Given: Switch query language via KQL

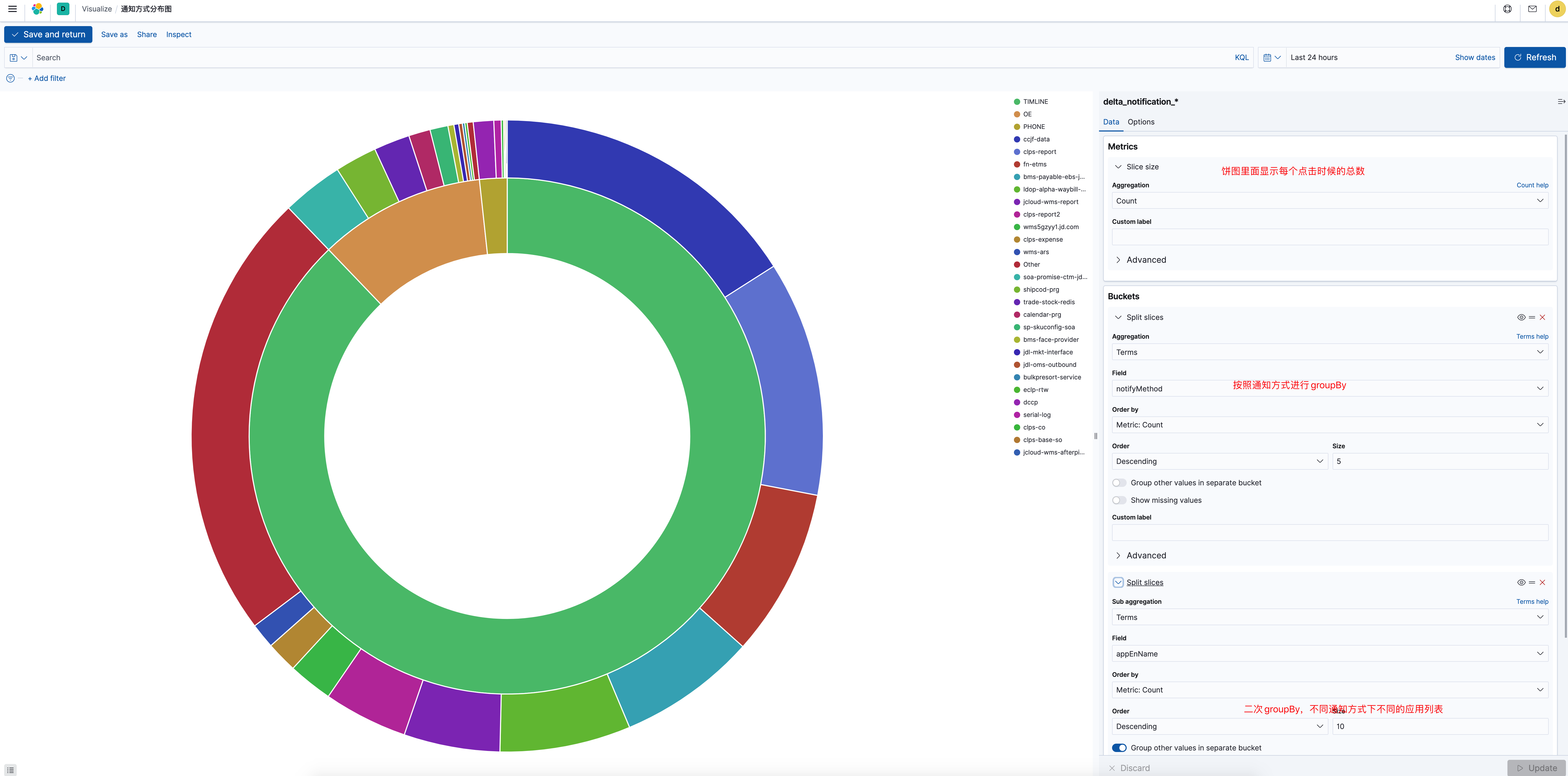Looking at the screenshot, I should (x=1241, y=58).
